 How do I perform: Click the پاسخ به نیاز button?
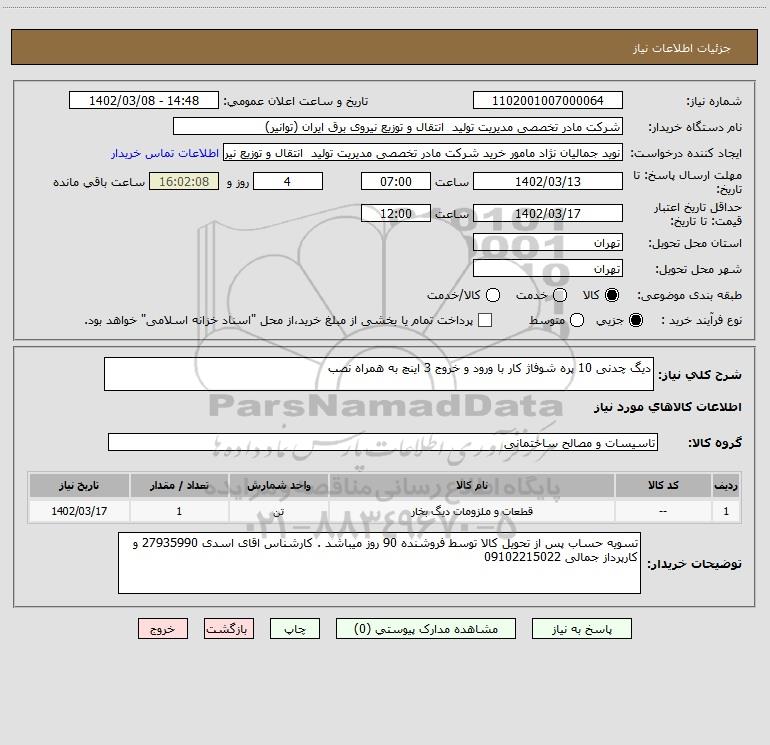click(x=581, y=629)
